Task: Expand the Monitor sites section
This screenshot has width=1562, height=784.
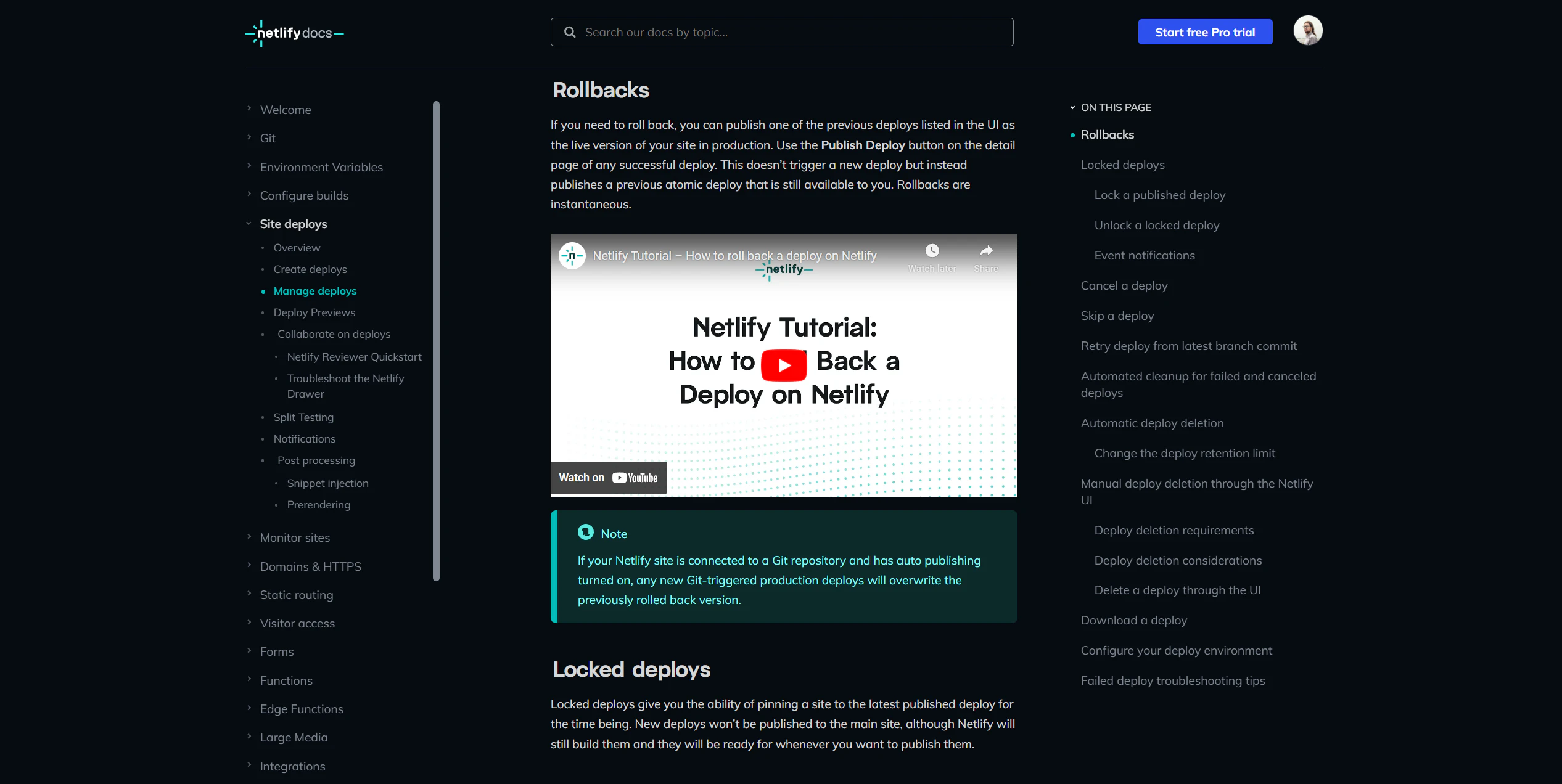Action: 249,536
